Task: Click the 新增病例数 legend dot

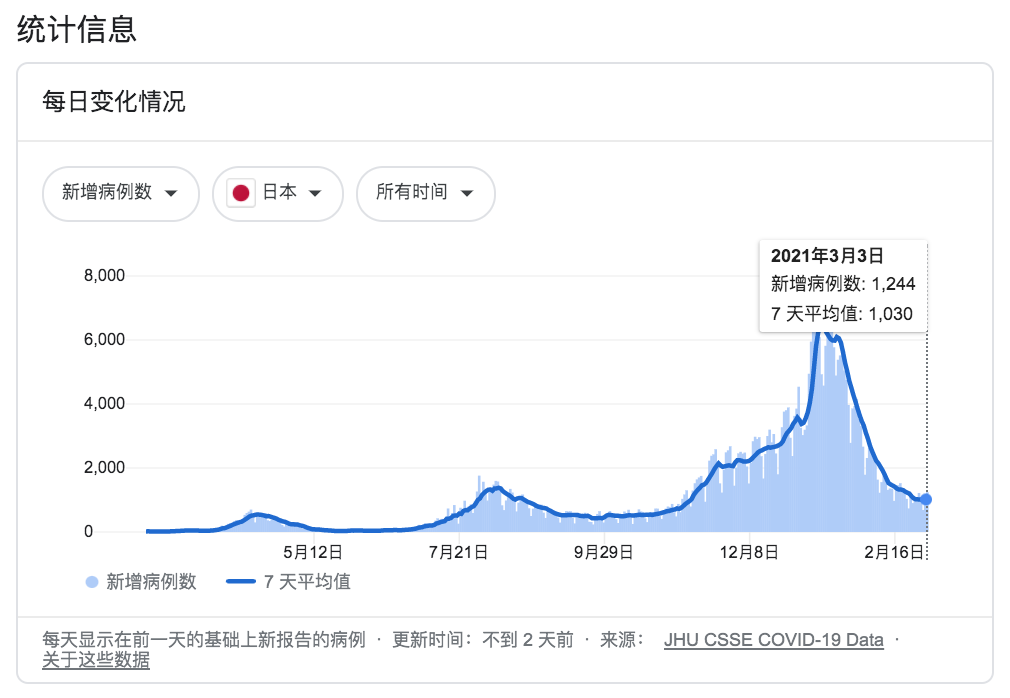Action: tap(91, 582)
